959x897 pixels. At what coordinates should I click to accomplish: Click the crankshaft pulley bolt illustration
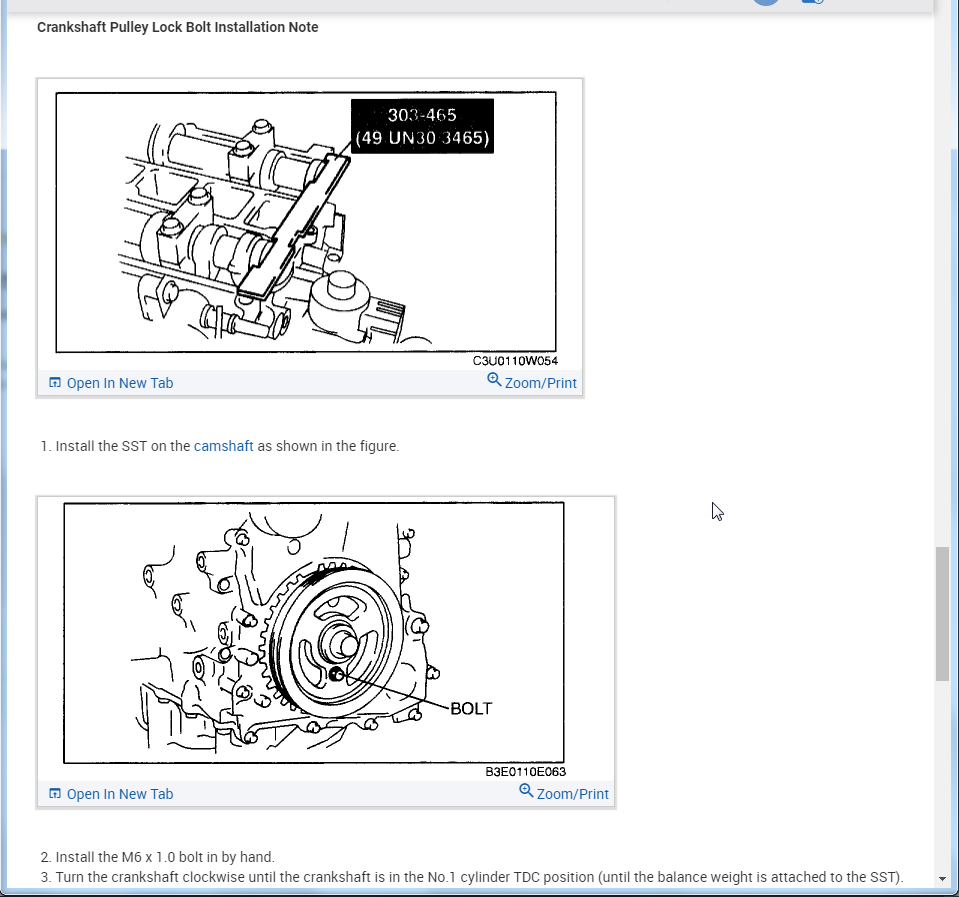(314, 633)
